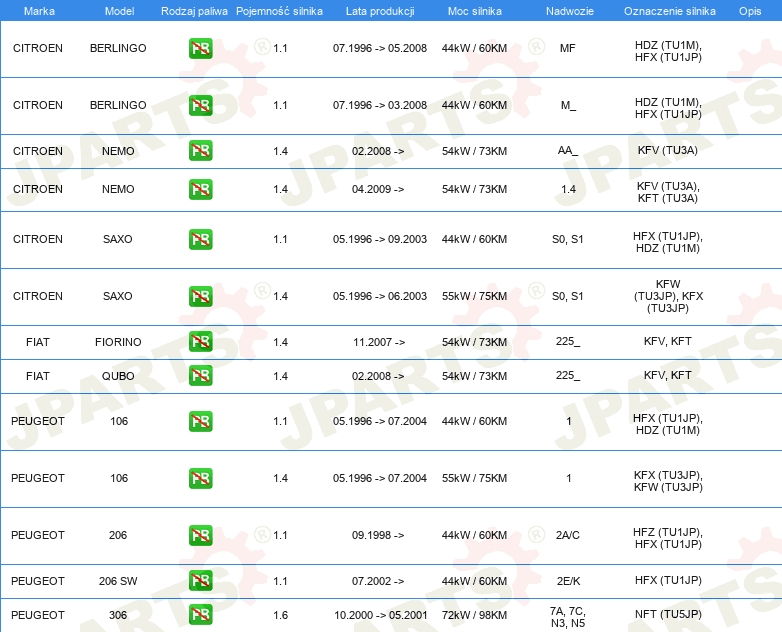This screenshot has width=782, height=632.
Task: Click the petrol icon in the Nemo 04.2009 row
Action: [200, 189]
